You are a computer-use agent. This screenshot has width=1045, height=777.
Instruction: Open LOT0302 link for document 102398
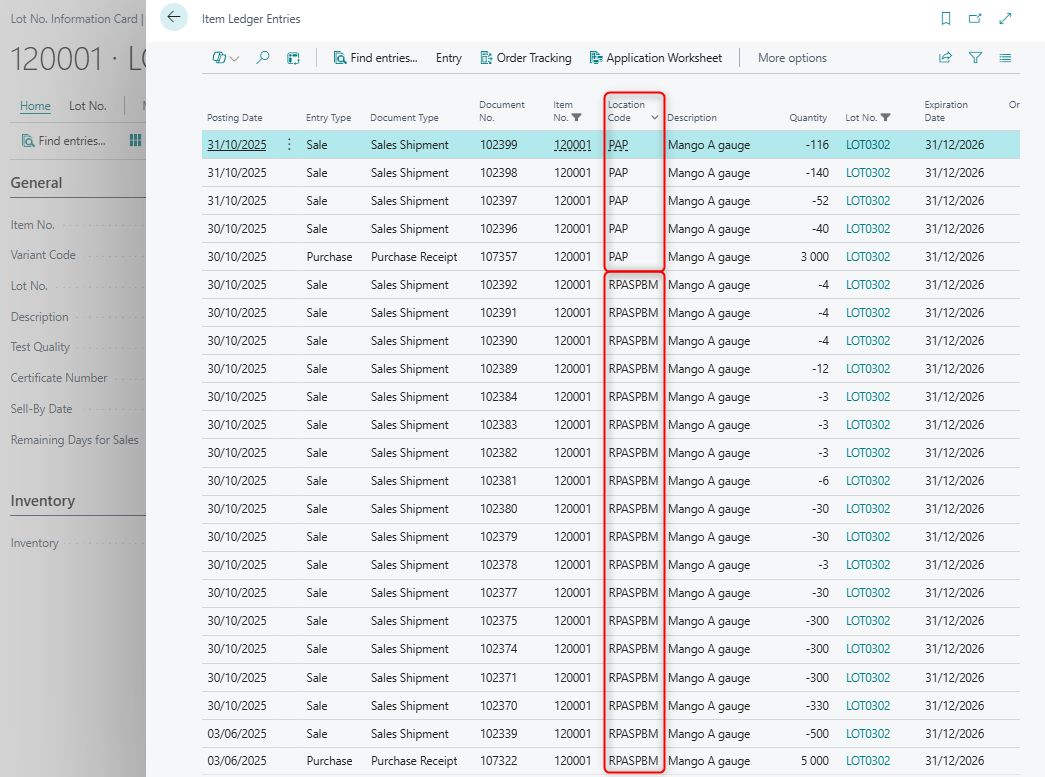tap(867, 173)
